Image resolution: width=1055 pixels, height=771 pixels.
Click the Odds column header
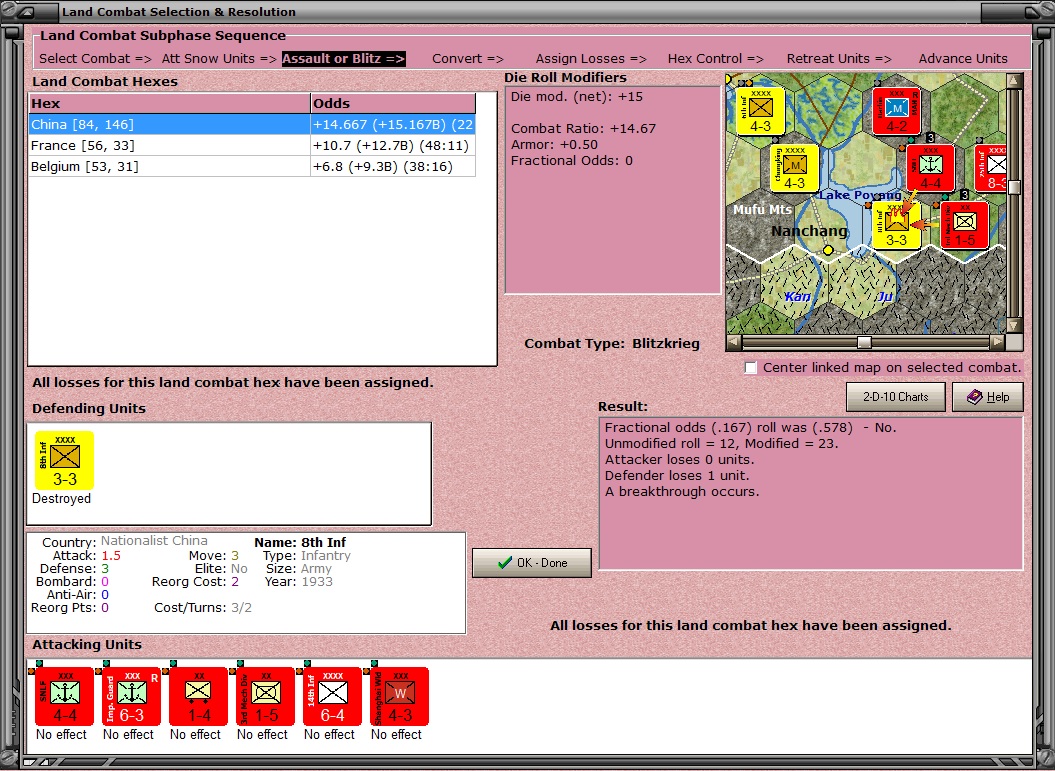(393, 104)
